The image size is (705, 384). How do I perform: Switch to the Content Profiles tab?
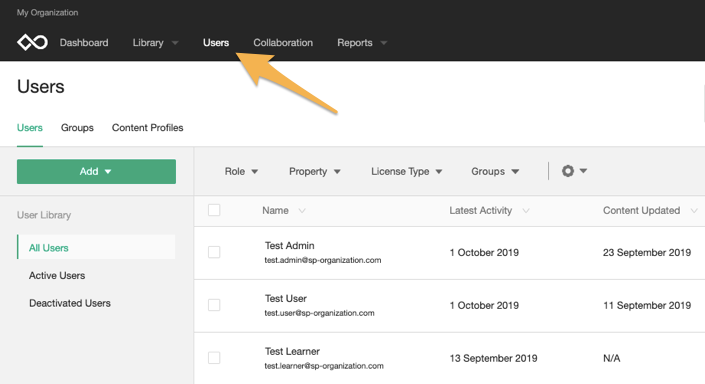click(147, 128)
